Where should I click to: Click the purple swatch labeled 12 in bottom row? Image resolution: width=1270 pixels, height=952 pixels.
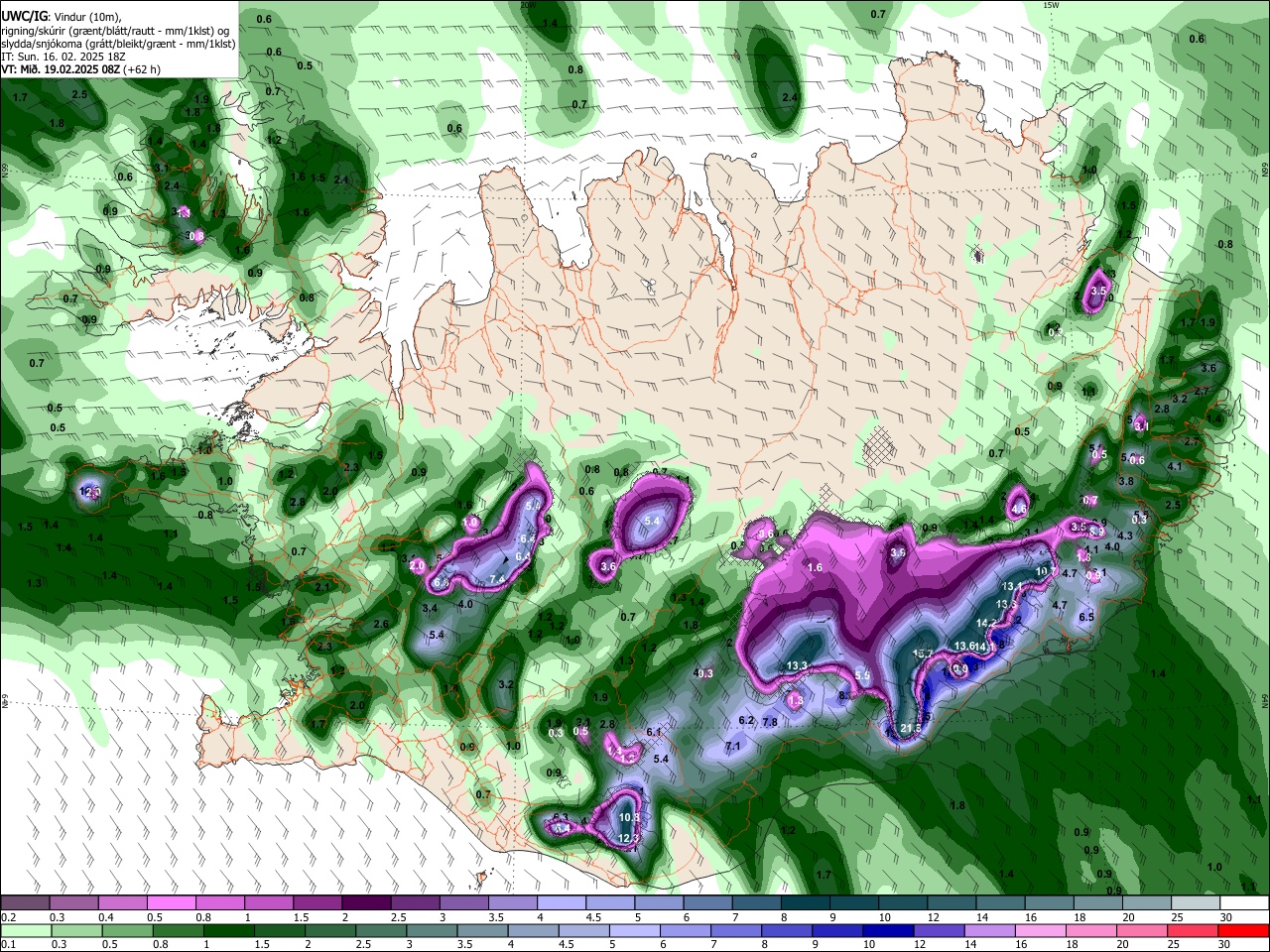click(939, 931)
